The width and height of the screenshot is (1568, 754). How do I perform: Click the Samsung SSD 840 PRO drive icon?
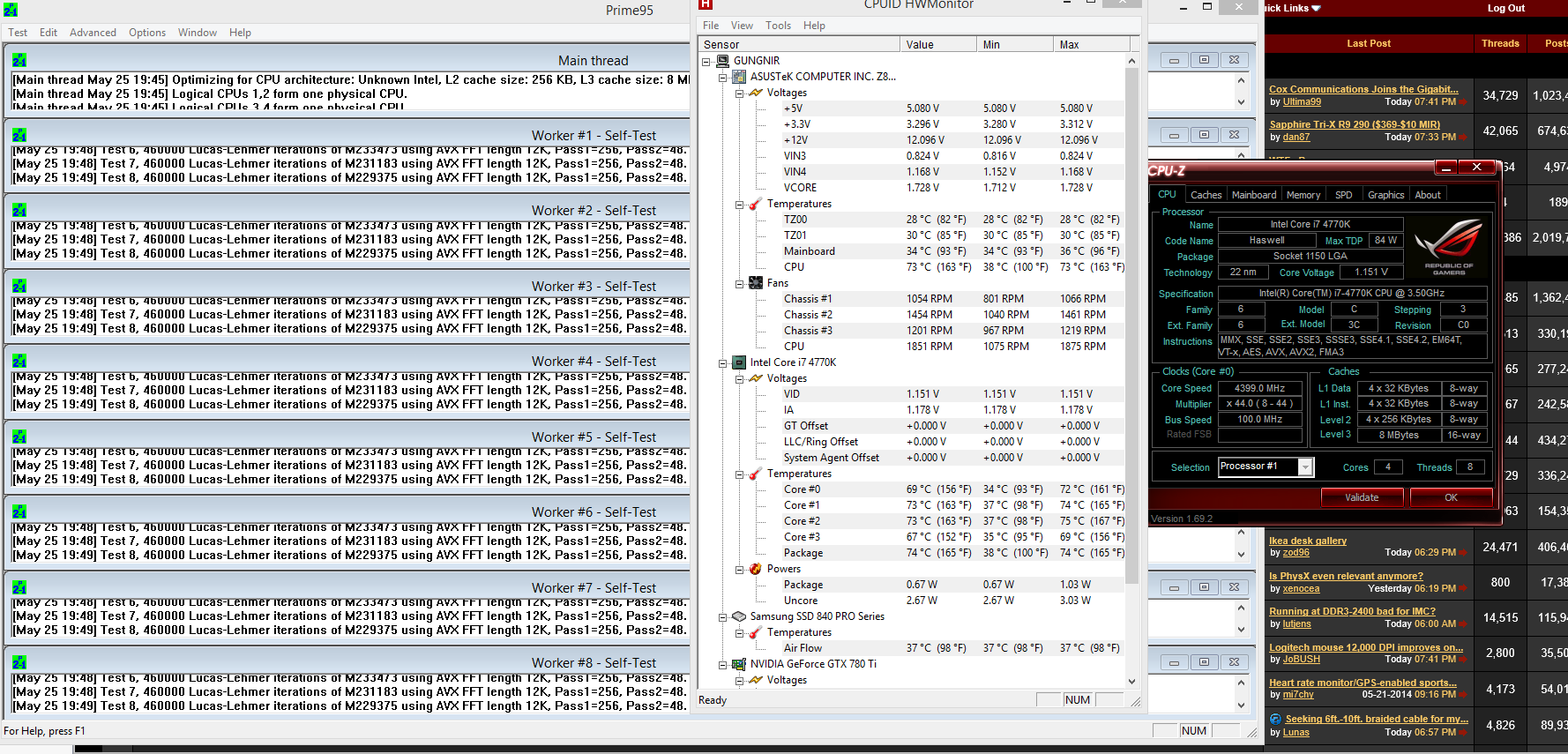click(x=739, y=616)
